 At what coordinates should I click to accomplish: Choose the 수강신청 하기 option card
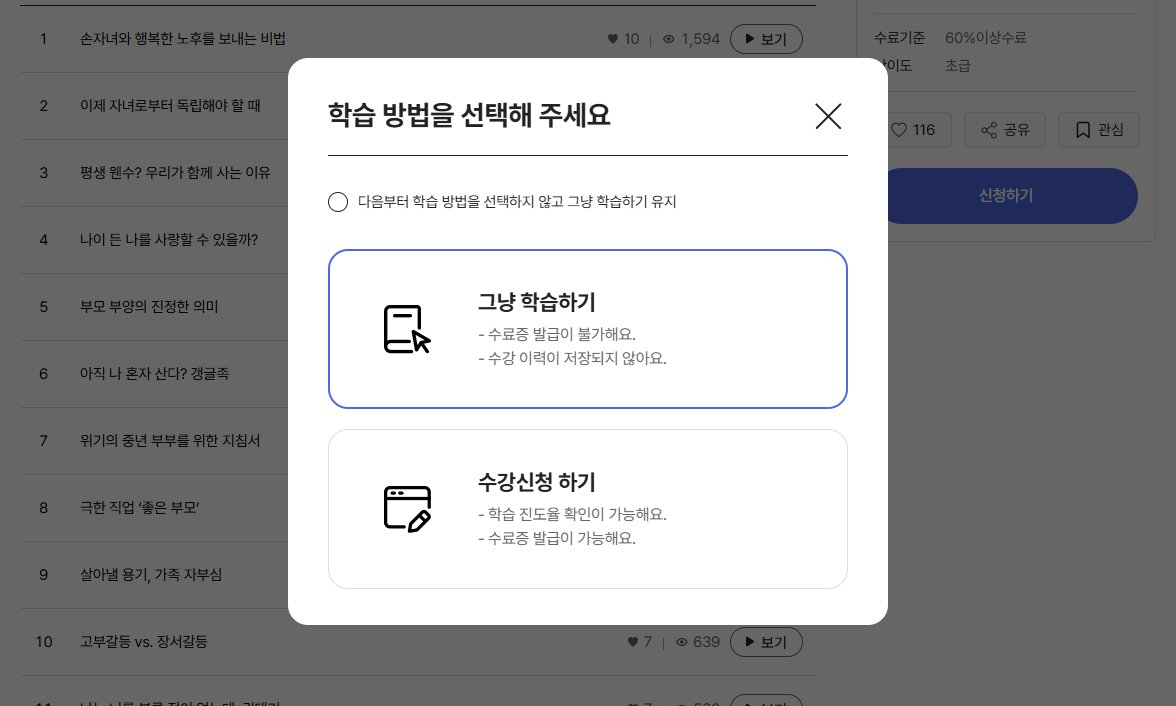[587, 509]
